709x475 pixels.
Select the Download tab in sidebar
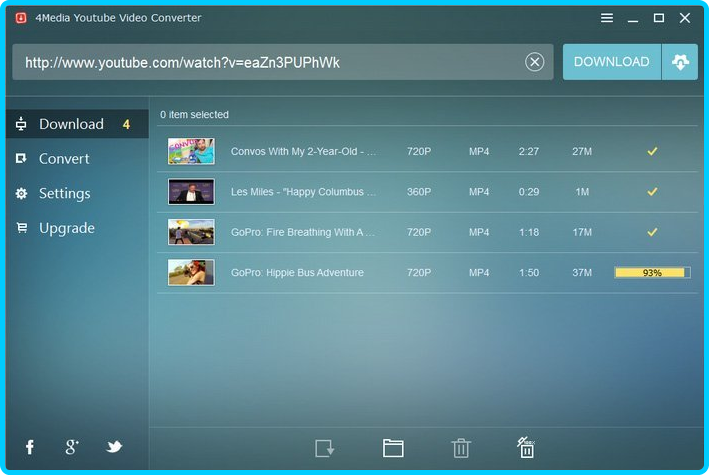(77, 124)
